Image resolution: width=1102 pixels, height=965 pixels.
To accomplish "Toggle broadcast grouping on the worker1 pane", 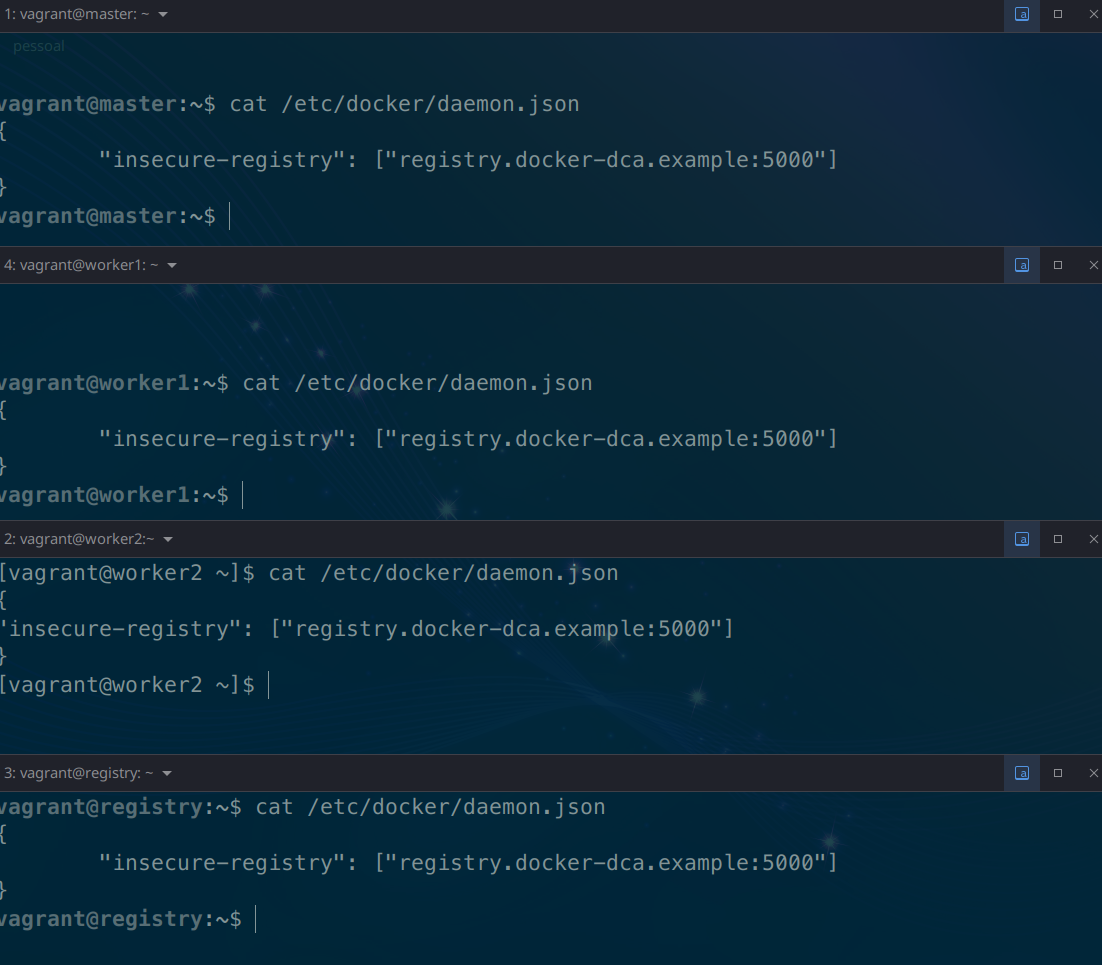I will (1021, 265).
